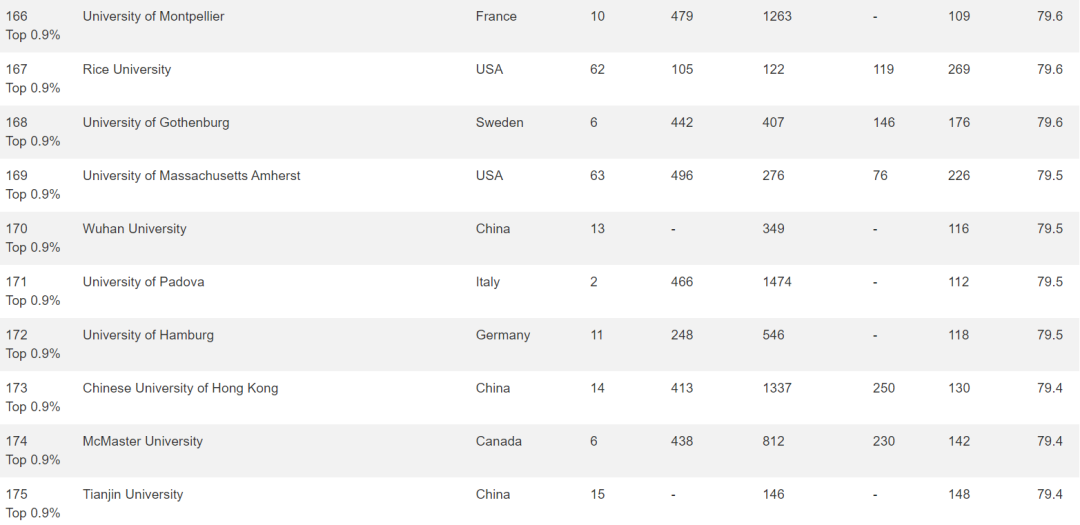Click value 1263 in Montpellier row
The image size is (1080, 525).
(777, 17)
